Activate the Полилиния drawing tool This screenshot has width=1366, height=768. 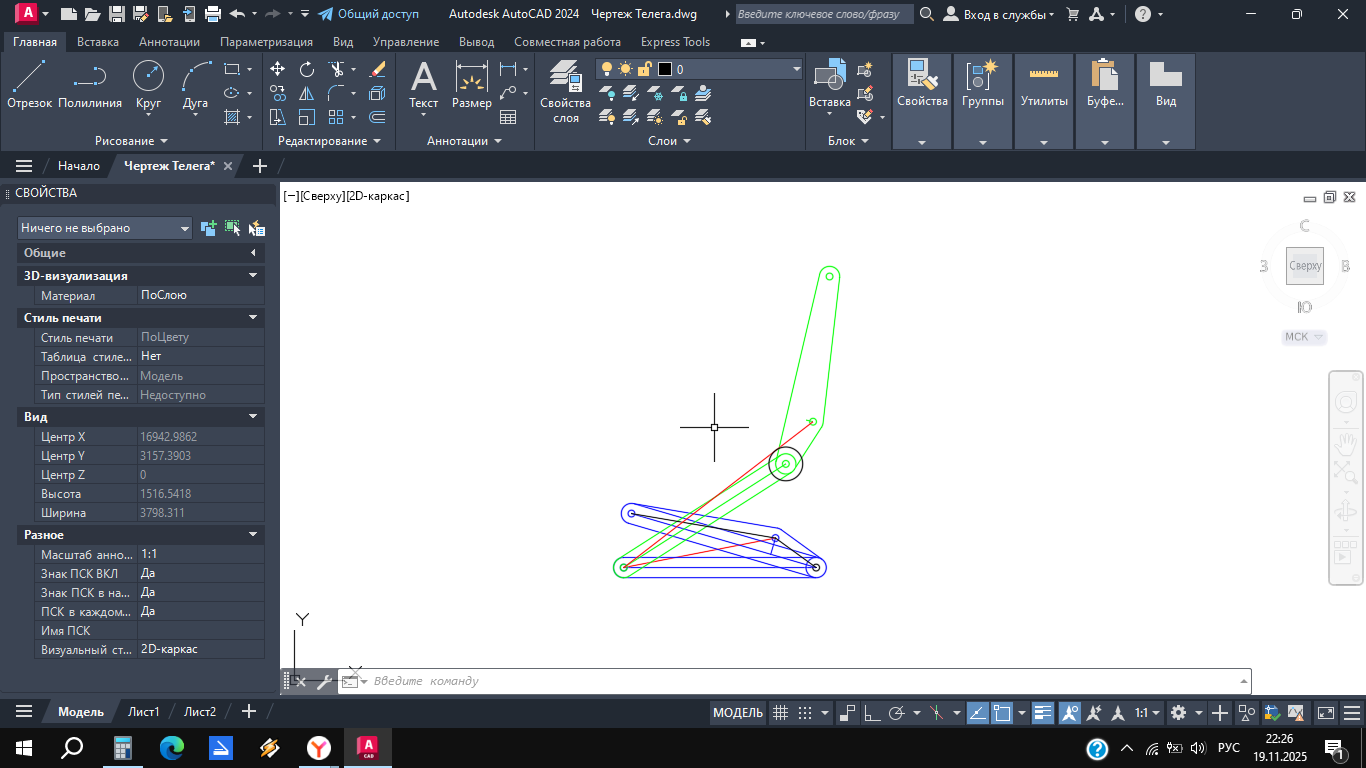(90, 84)
